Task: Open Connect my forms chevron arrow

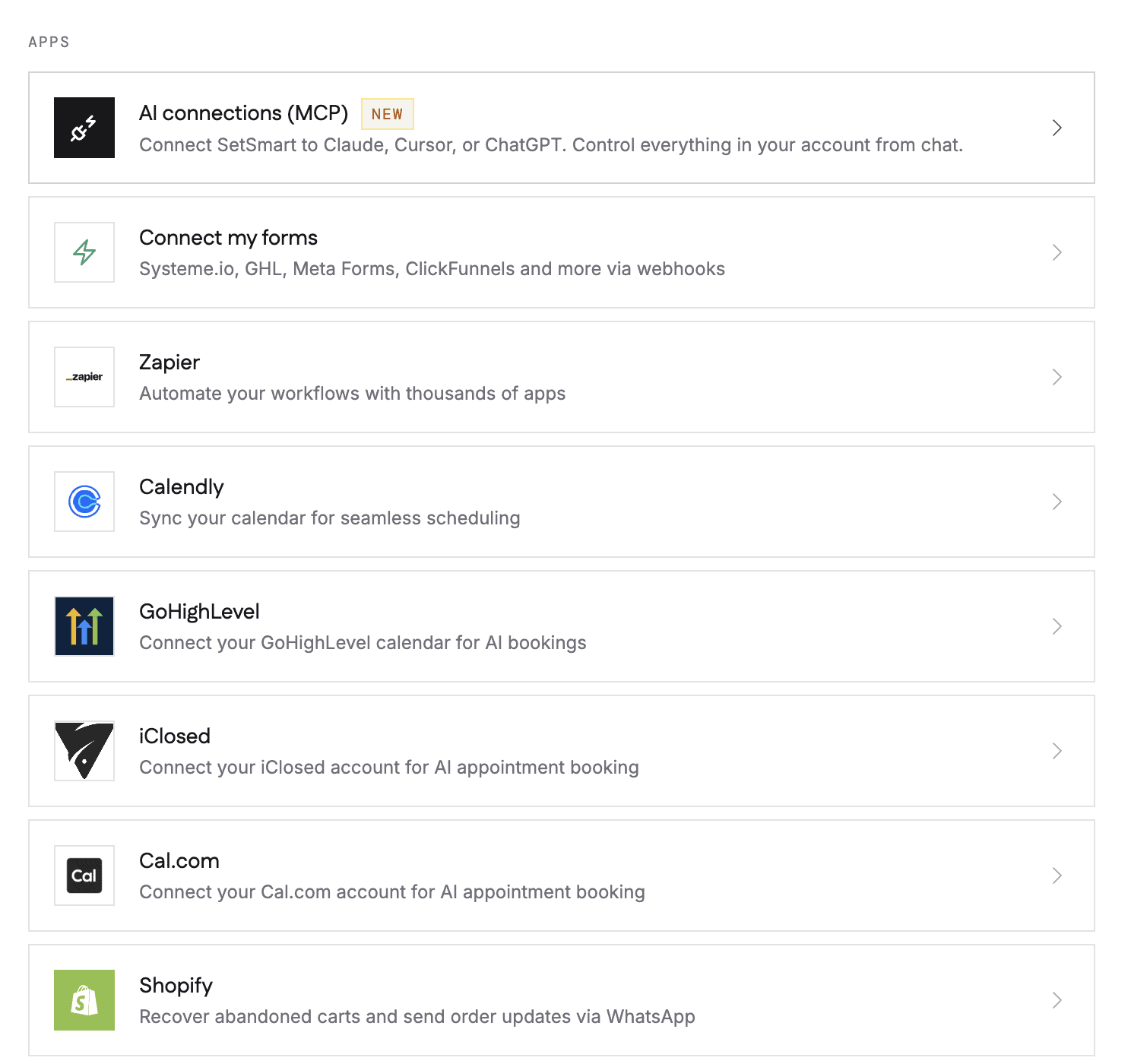Action: [x=1057, y=252]
